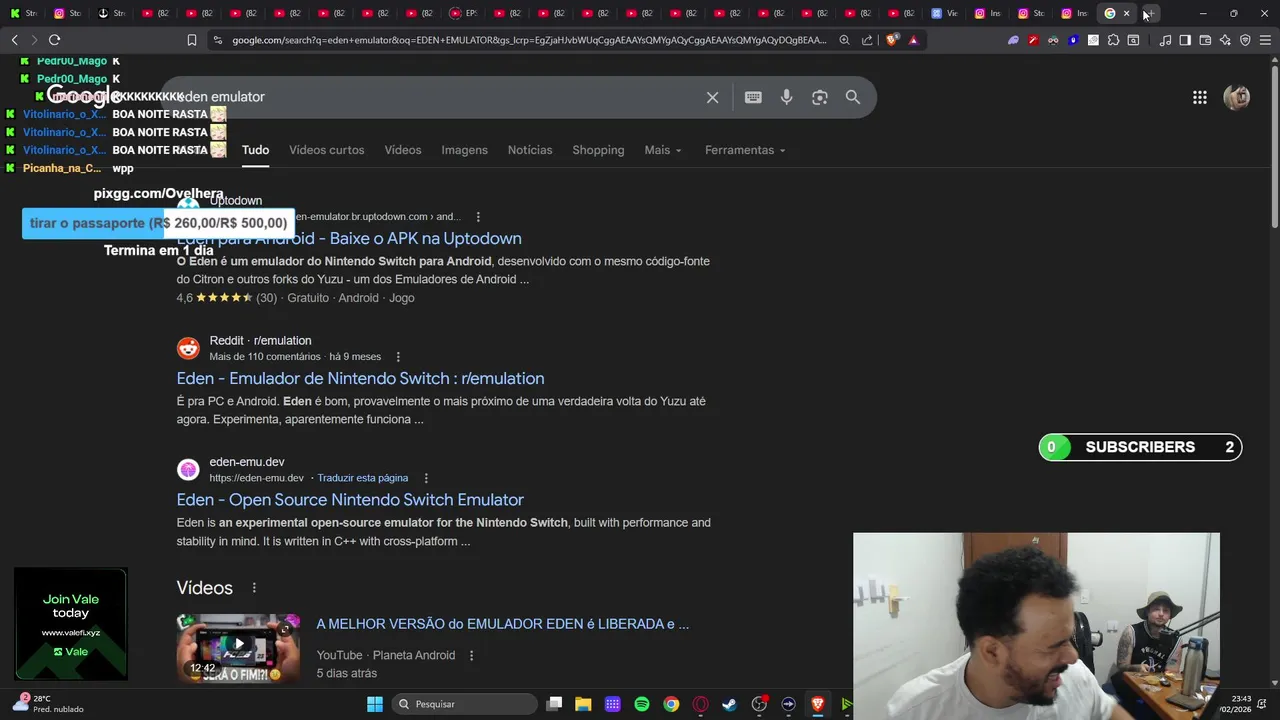
Task: Click the 'Join Vale today' ad banner
Action: tap(70, 624)
